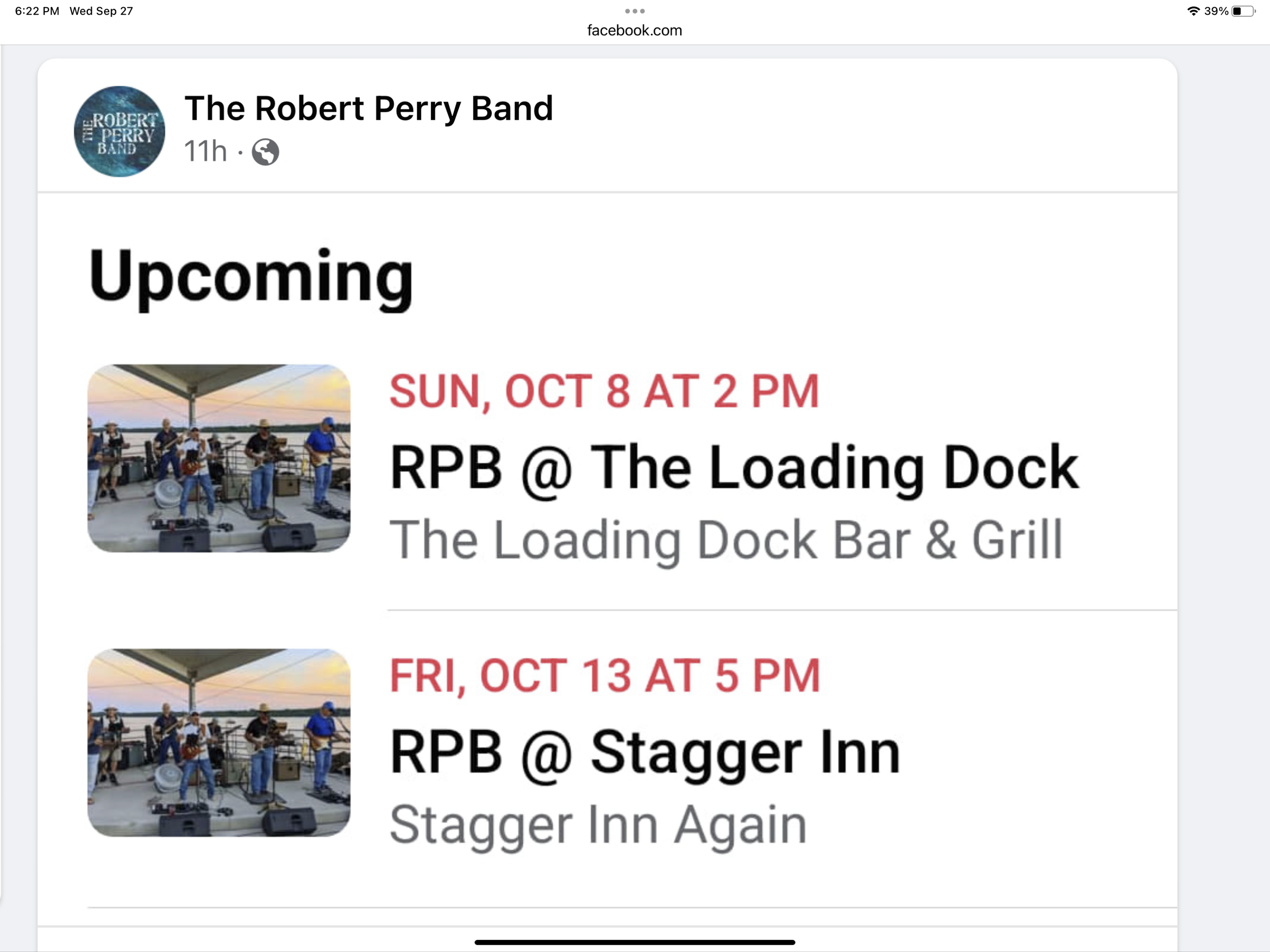1270x952 pixels.
Task: Click The Loading Dock Bar & Grill venue
Action: (x=726, y=540)
